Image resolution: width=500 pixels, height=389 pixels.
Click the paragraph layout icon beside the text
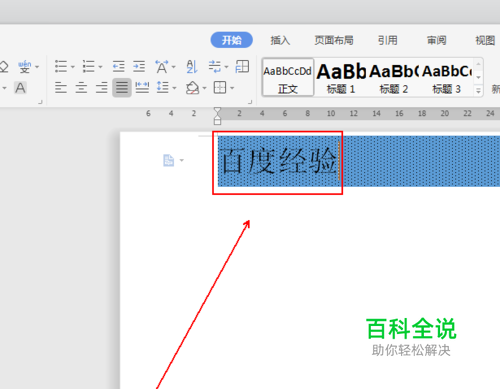click(169, 160)
